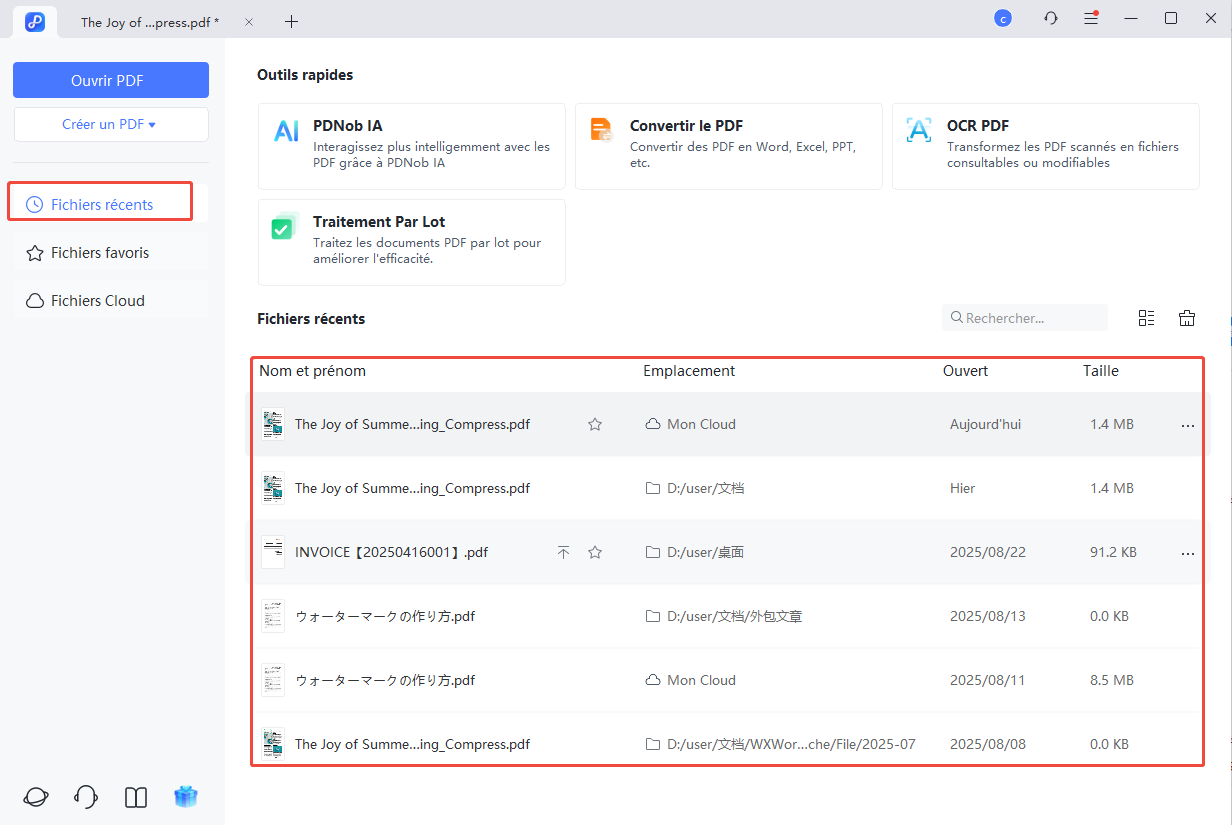Open the Convertir le PDF tool

pyautogui.click(x=728, y=146)
